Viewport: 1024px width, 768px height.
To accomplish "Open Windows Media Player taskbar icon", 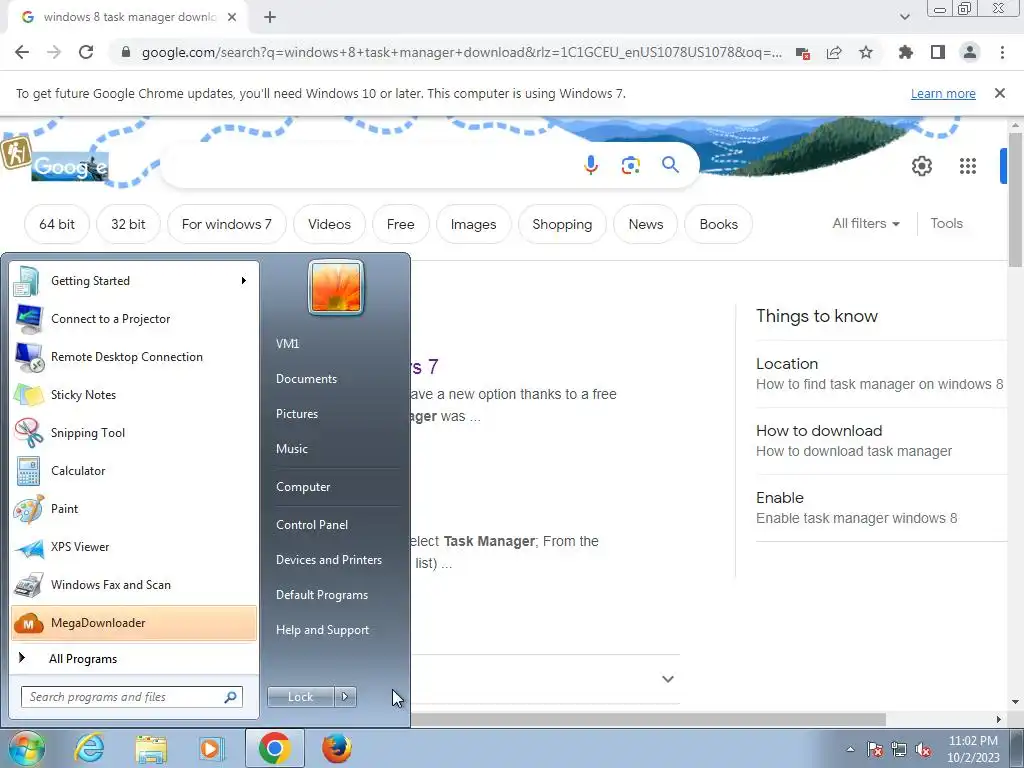I will coord(212,749).
